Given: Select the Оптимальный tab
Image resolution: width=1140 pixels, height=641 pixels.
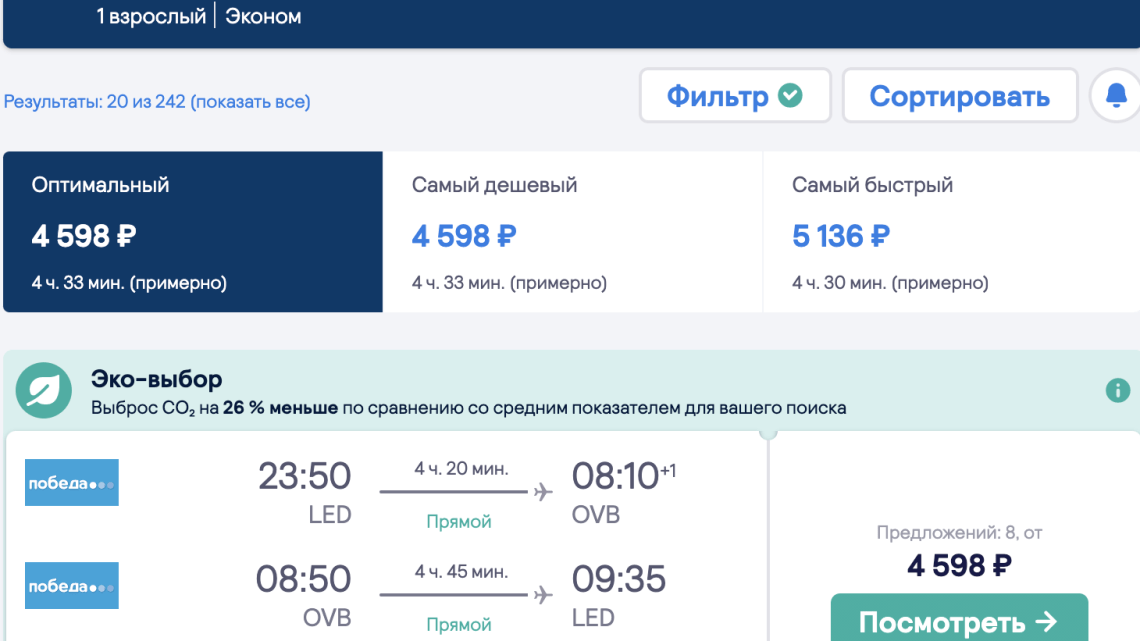Looking at the screenshot, I should pos(193,232).
